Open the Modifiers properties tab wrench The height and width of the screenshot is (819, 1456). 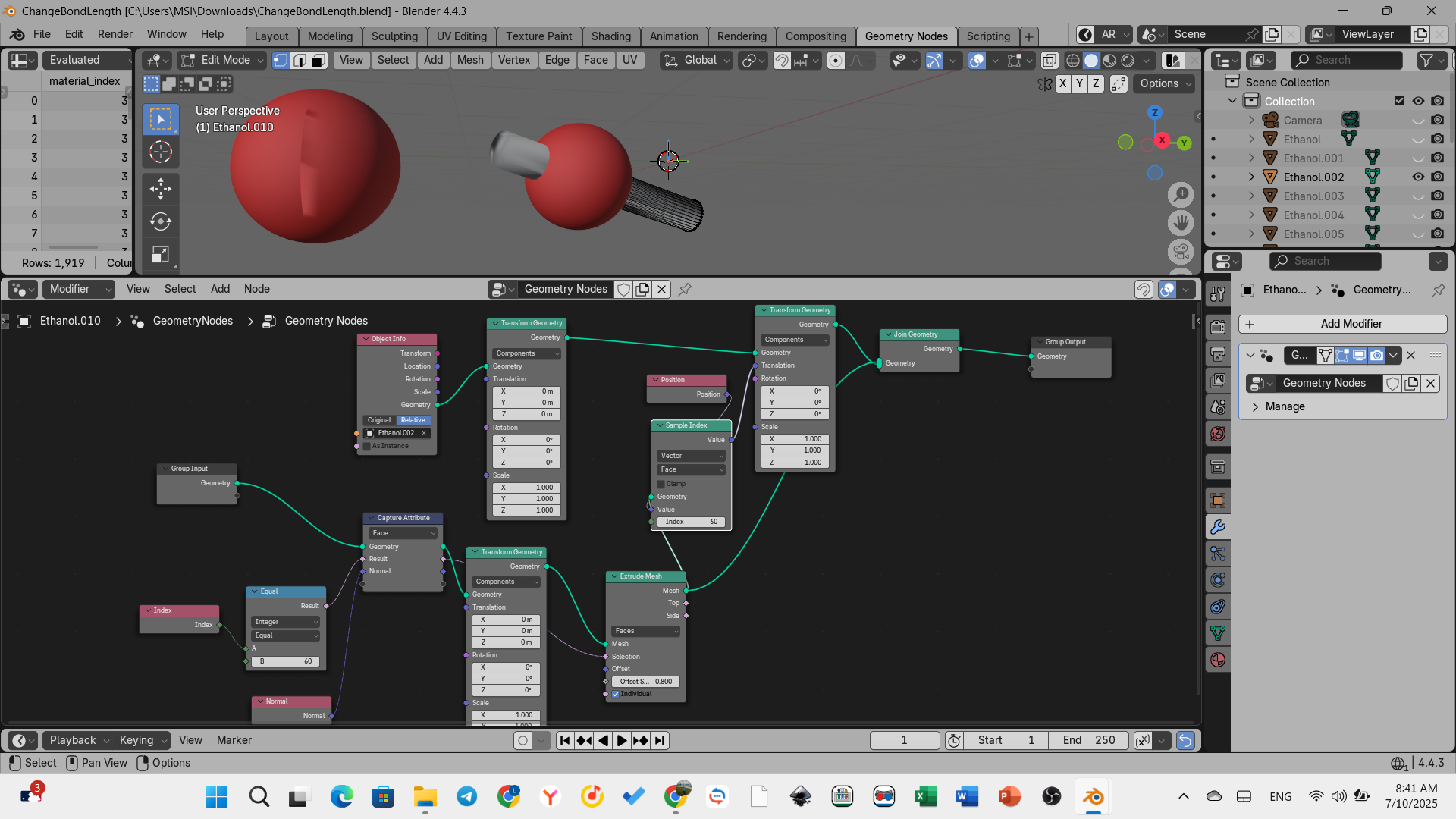1218,527
